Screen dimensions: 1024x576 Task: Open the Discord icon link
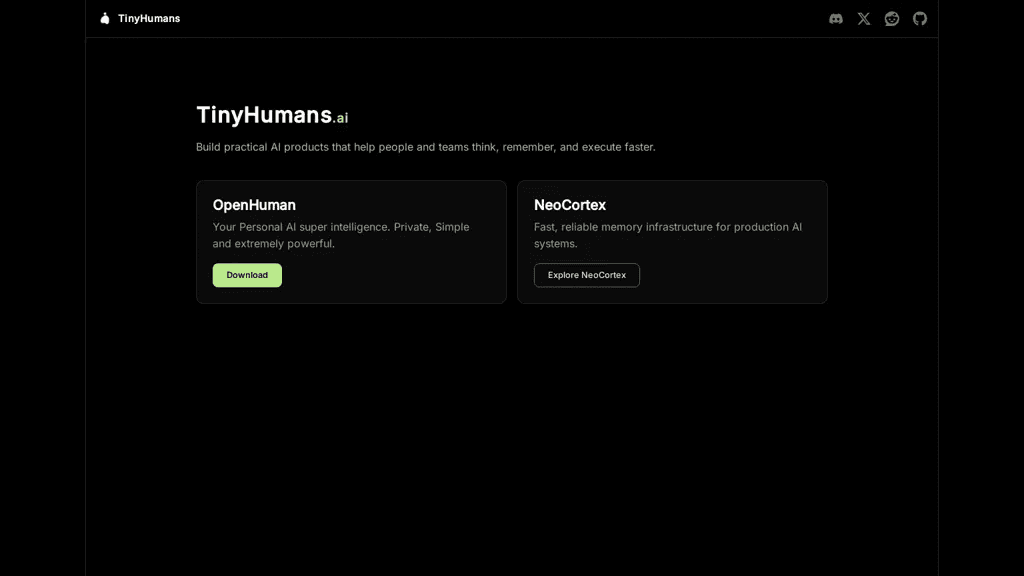coord(836,18)
